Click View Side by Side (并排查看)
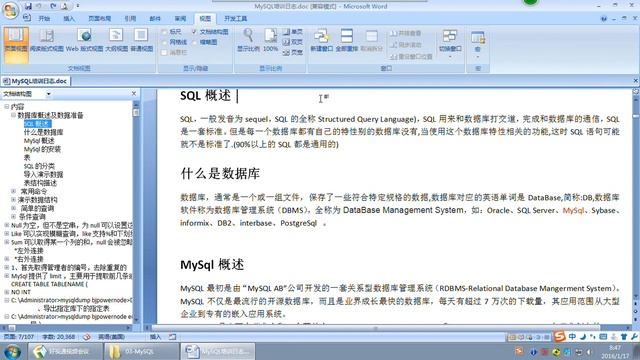Viewport: 640px width, 360px height. (x=406, y=33)
